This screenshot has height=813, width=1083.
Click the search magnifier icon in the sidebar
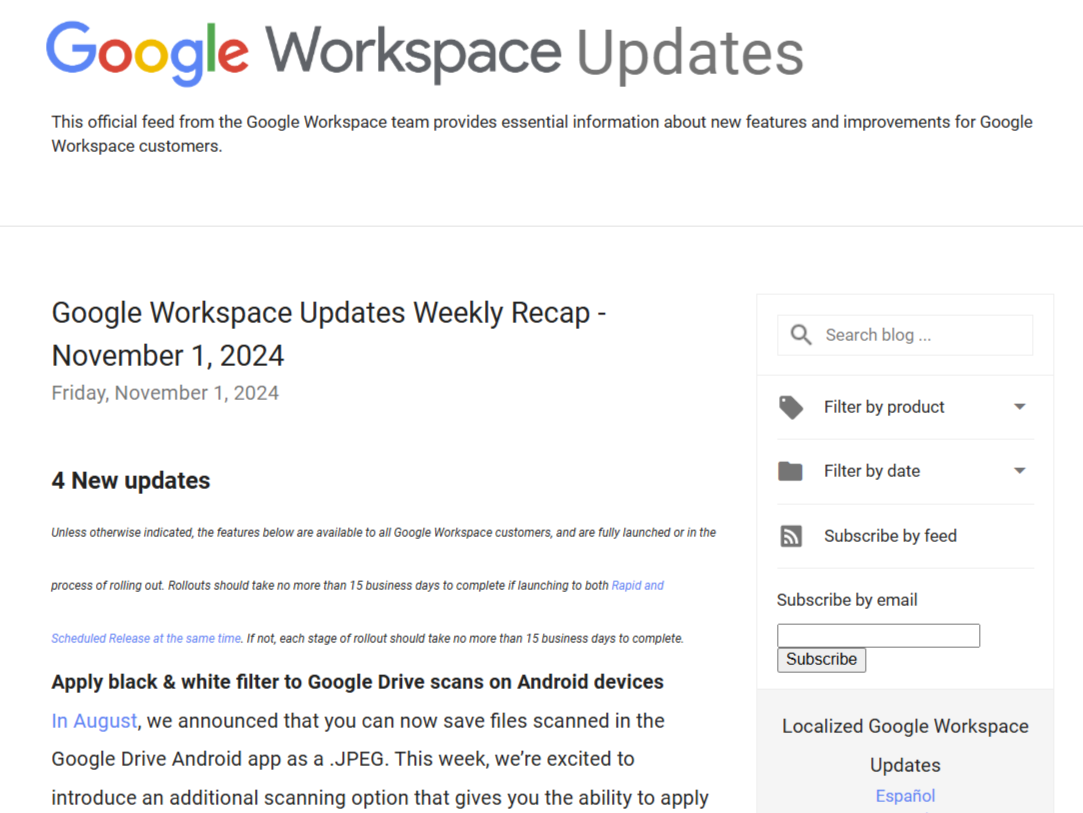[x=800, y=334]
